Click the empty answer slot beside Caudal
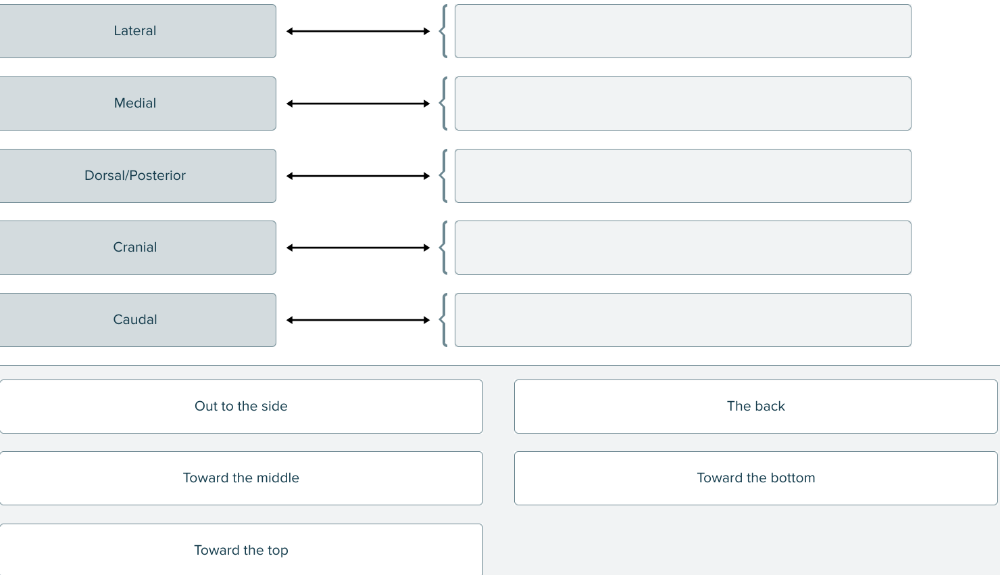1000x575 pixels. point(683,320)
